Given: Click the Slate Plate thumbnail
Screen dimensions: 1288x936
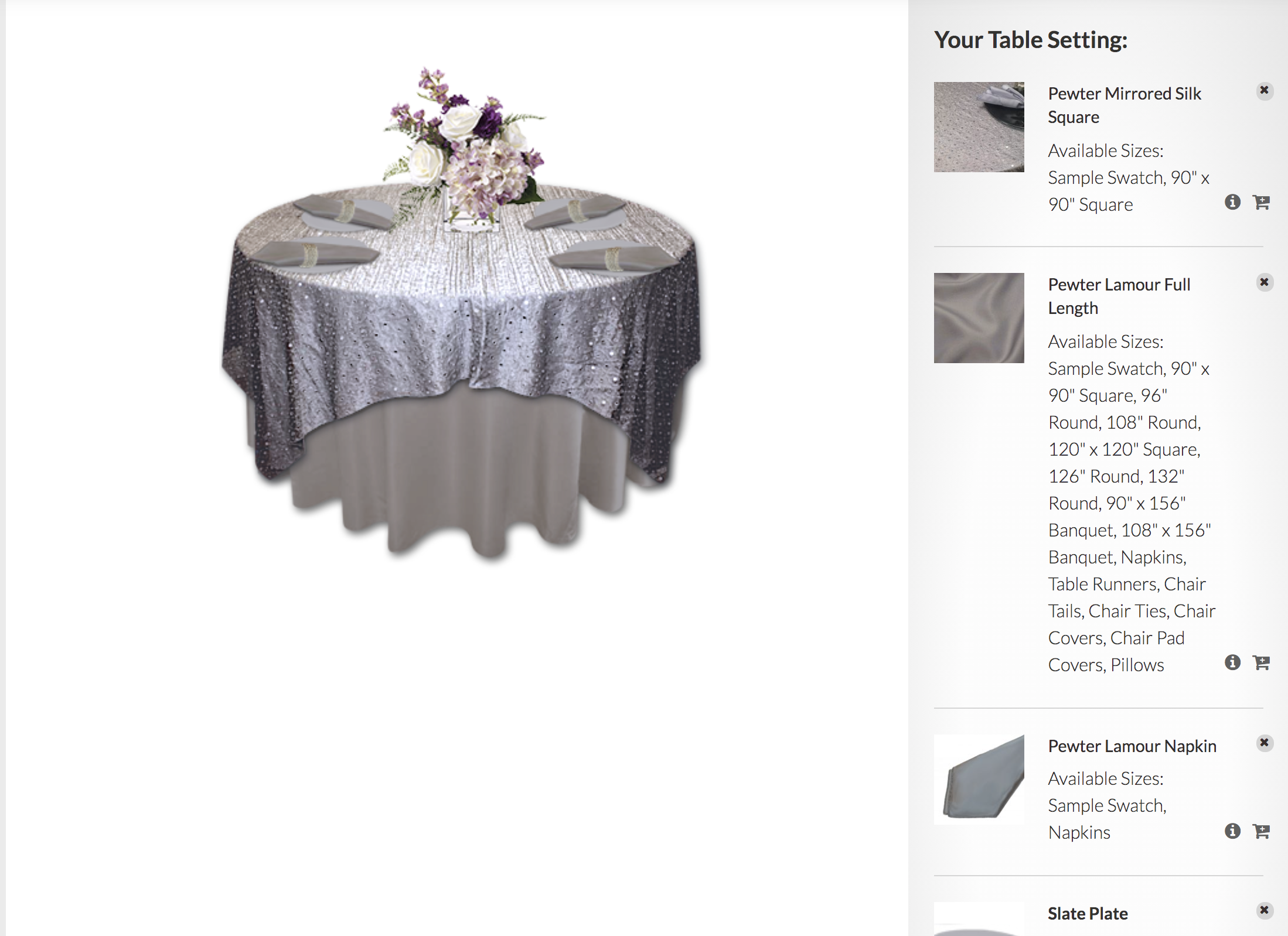Looking at the screenshot, I should pos(979,919).
